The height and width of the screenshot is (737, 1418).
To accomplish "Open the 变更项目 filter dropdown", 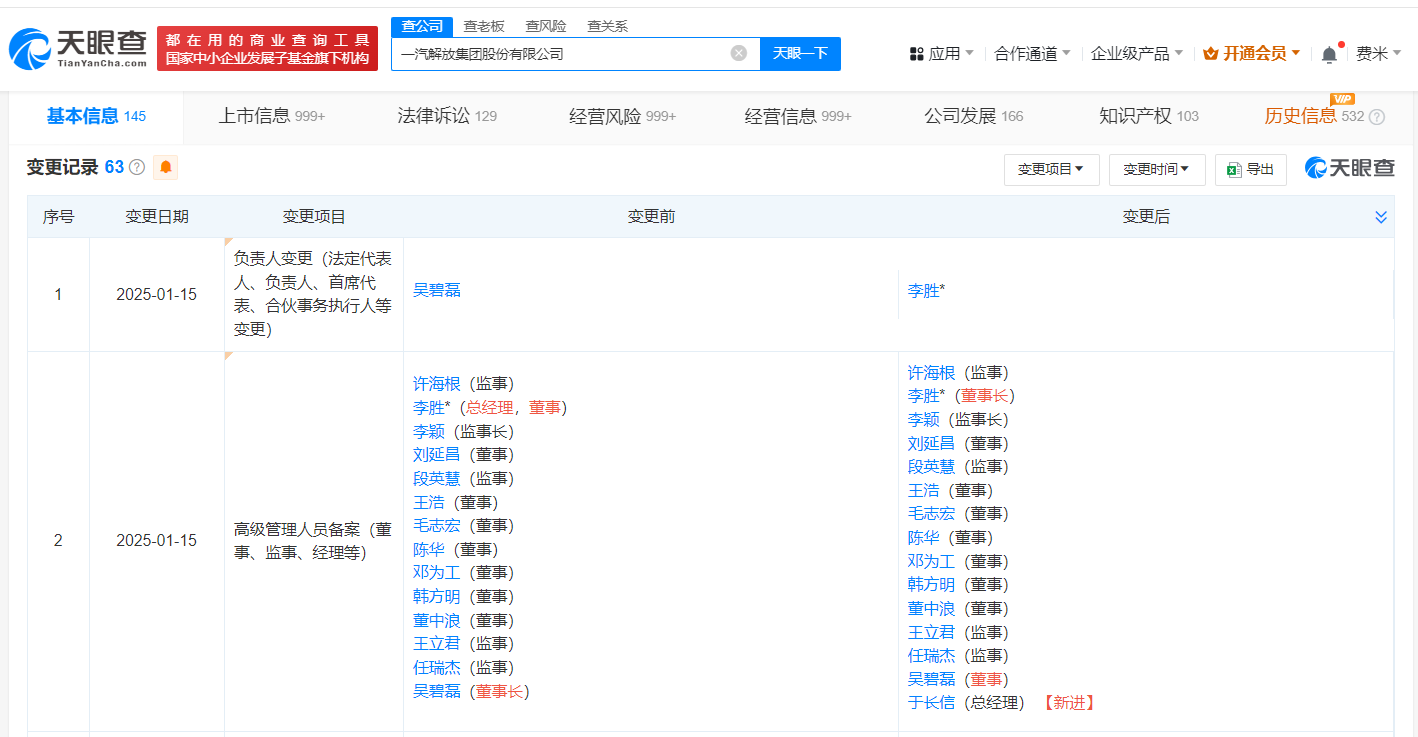I will [x=1051, y=170].
